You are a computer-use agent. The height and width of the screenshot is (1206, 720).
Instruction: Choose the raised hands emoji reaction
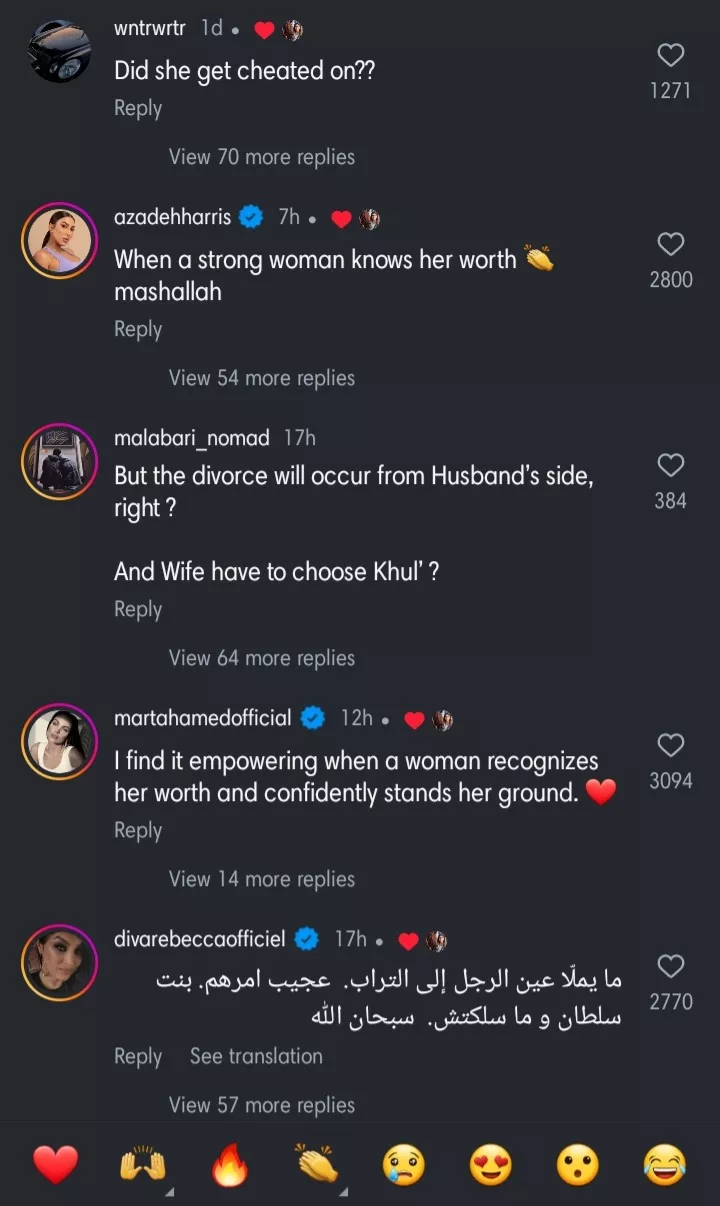coord(142,1165)
